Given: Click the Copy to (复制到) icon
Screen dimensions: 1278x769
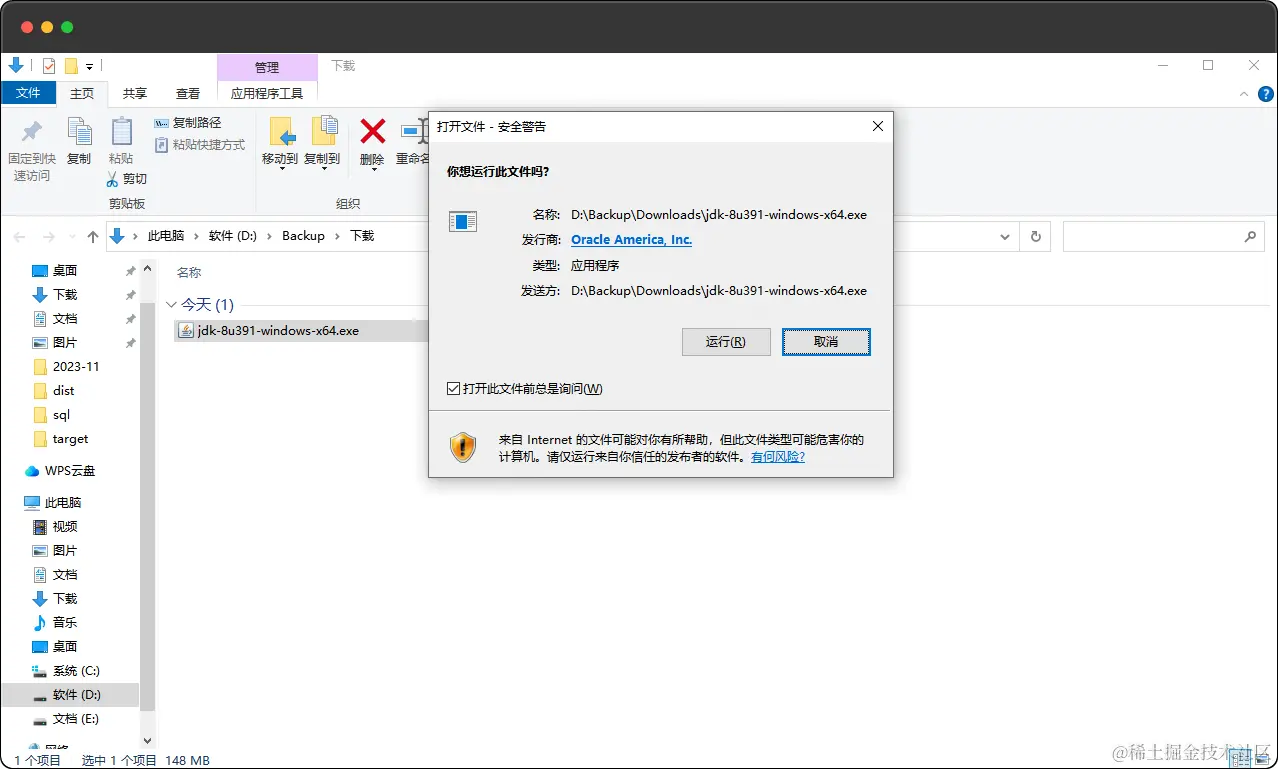Looking at the screenshot, I should pyautogui.click(x=323, y=131).
